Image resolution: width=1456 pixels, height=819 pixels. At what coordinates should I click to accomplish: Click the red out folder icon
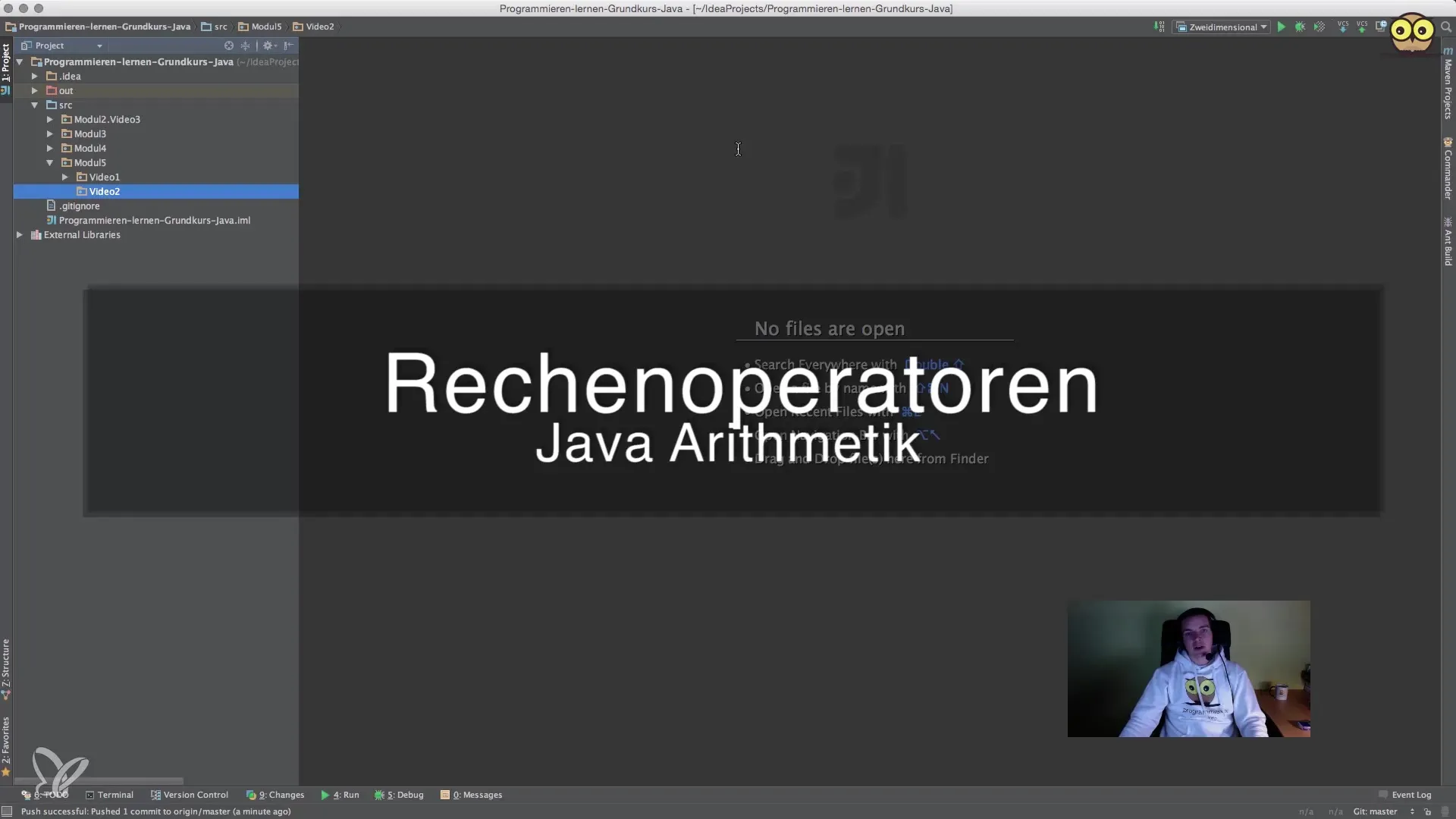coord(52,90)
